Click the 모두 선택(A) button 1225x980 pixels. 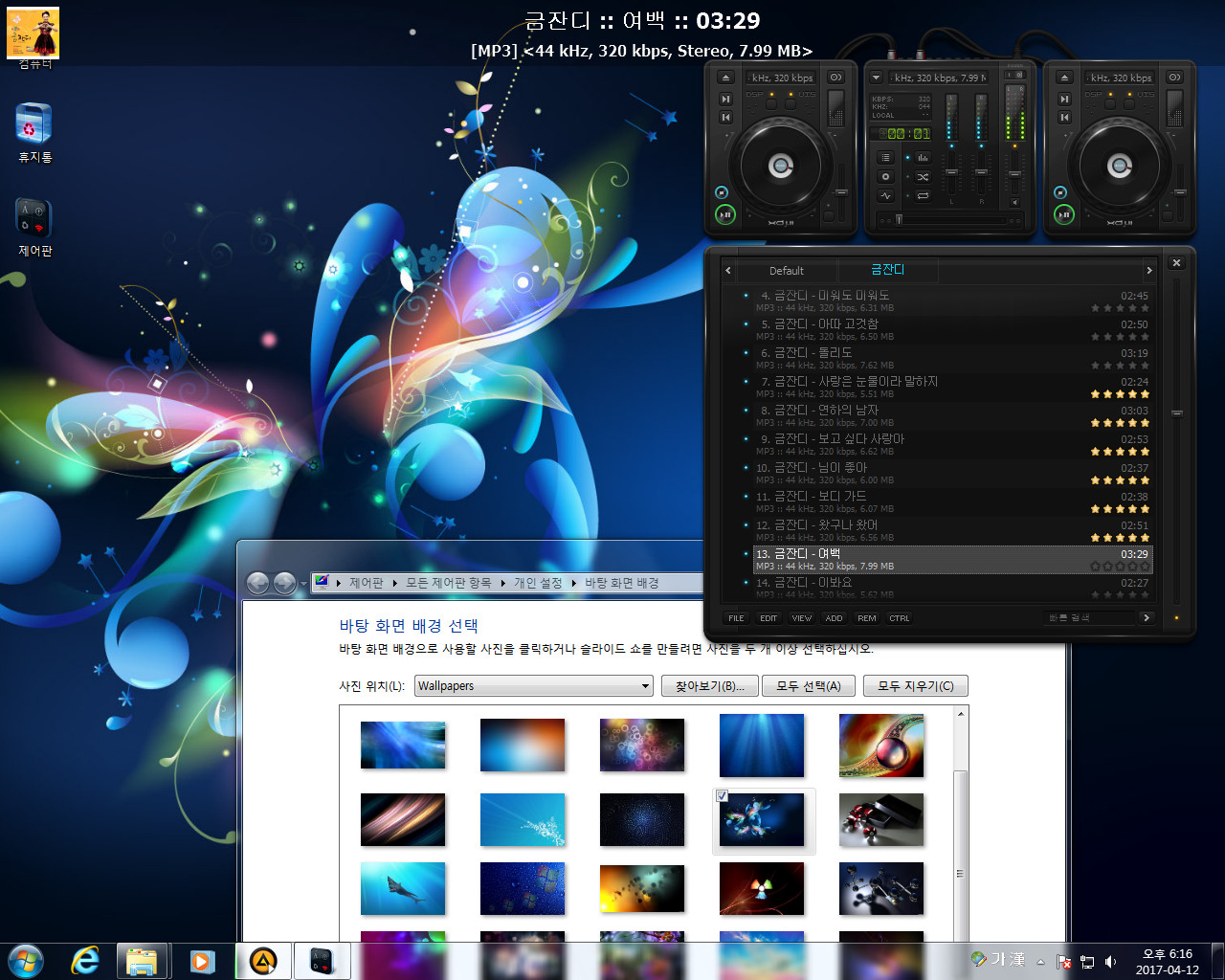coord(808,686)
